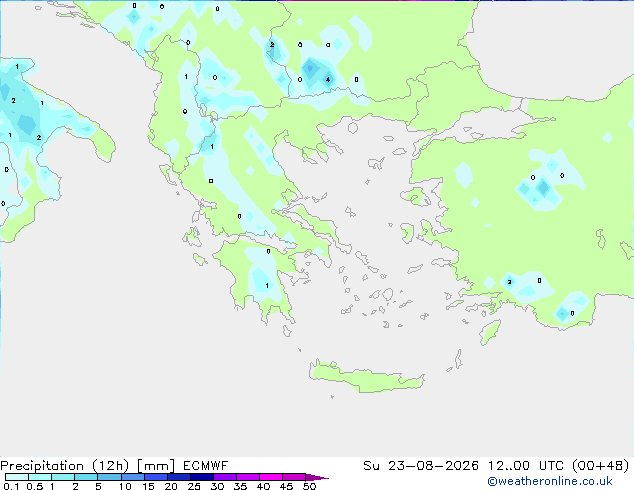
Task: Choose the 45–50 mm legend color swatch
Action: pos(294,477)
